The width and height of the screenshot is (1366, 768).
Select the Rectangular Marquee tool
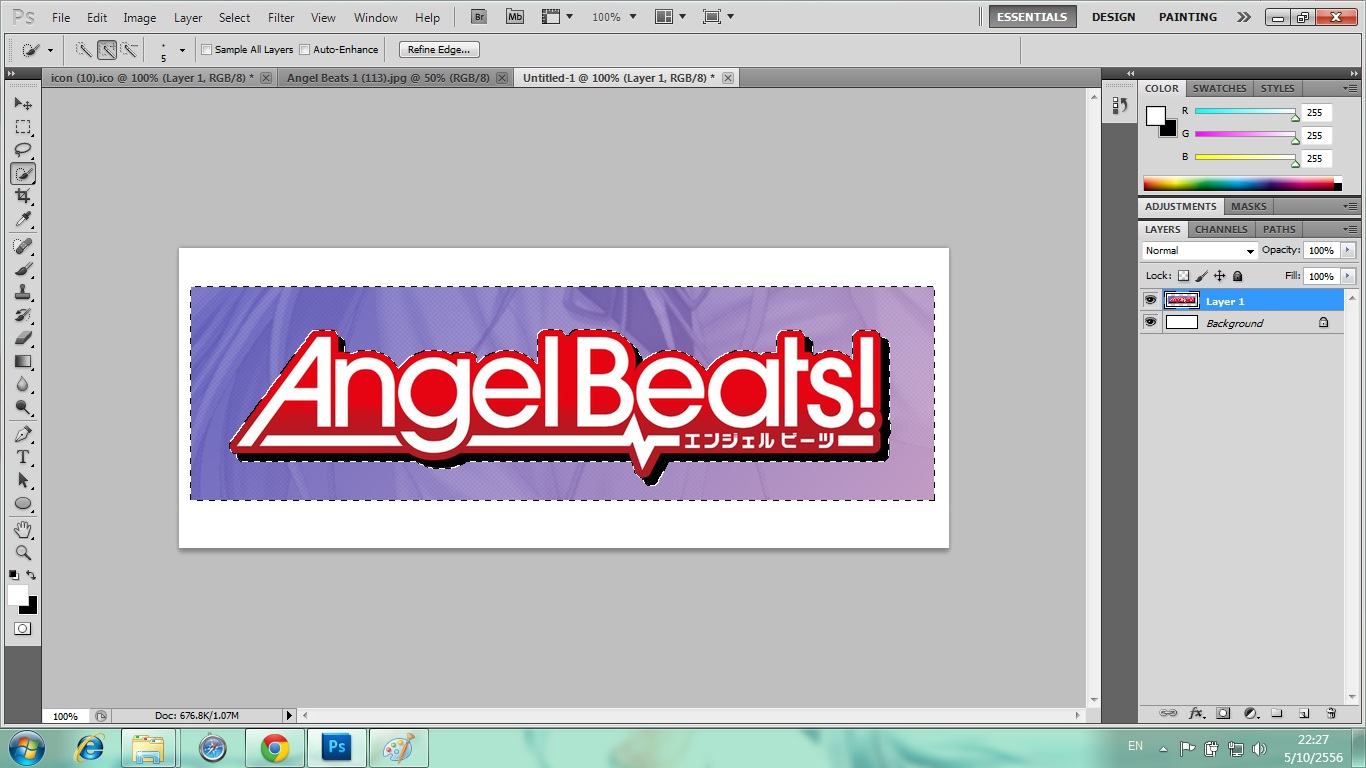click(x=23, y=127)
